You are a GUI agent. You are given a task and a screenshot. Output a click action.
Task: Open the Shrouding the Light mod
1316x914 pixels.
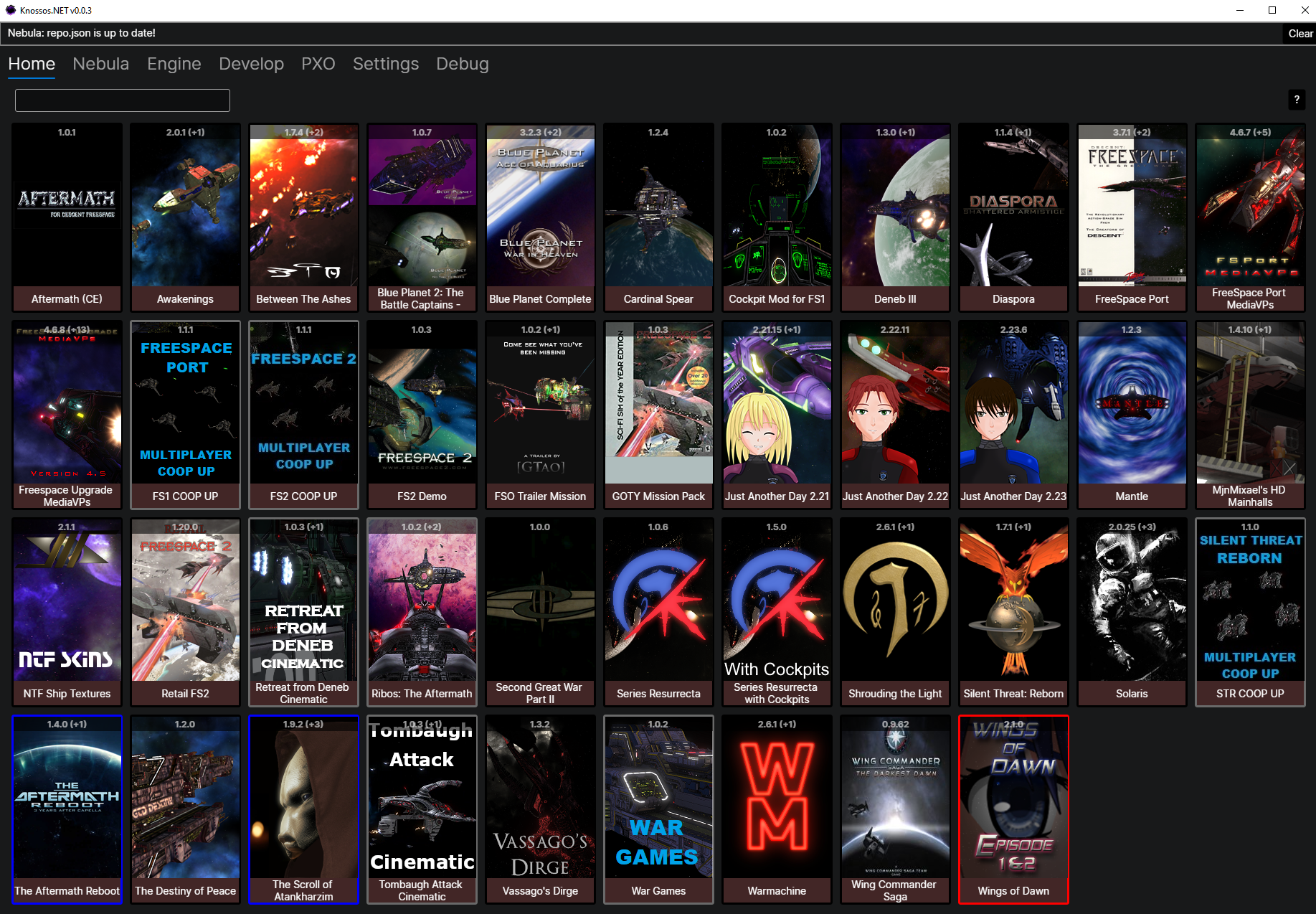pos(895,612)
